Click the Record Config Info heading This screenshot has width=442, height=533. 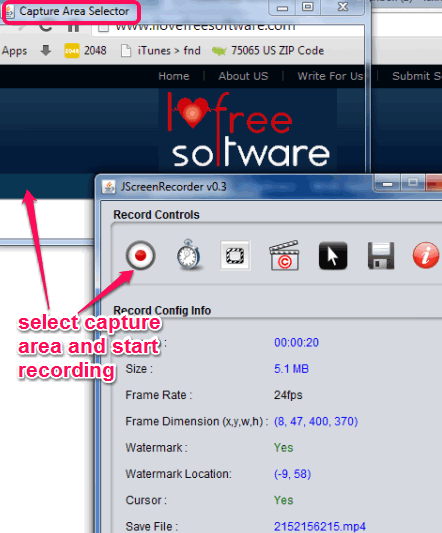(x=162, y=310)
